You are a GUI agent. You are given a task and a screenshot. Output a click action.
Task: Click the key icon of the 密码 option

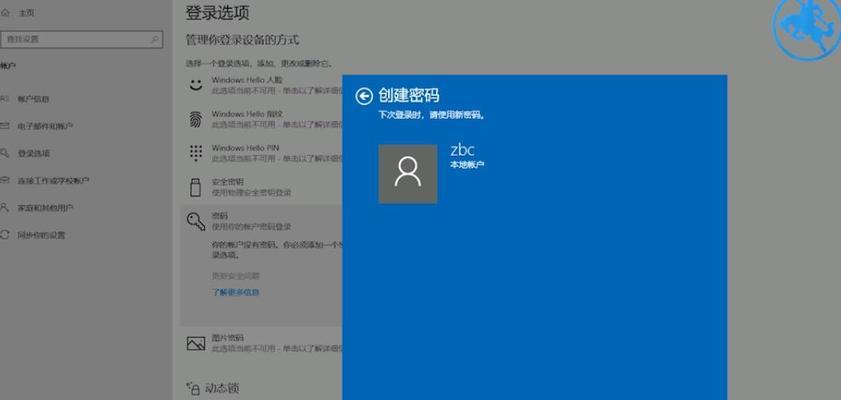[x=196, y=221]
